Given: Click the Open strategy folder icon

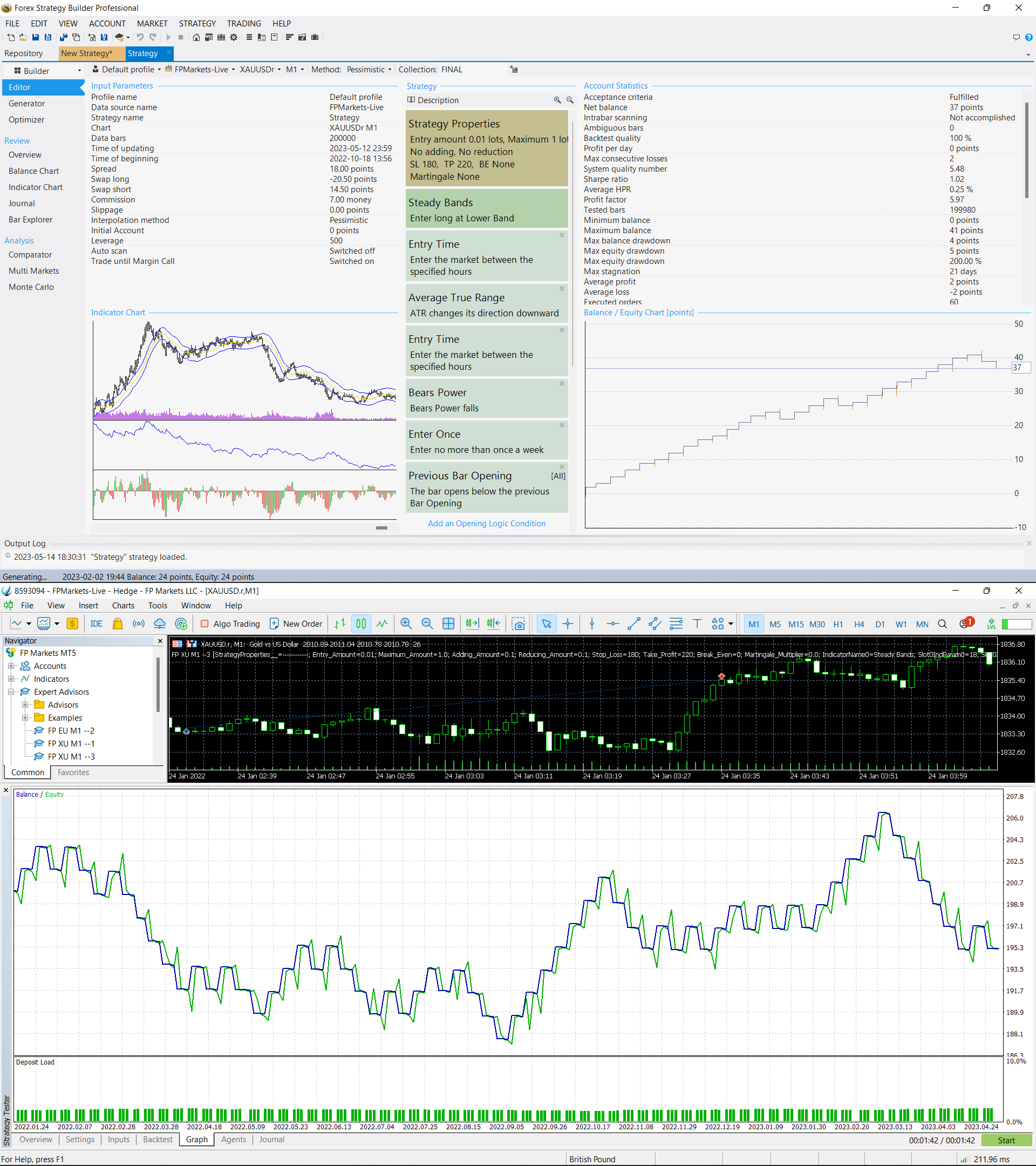Looking at the screenshot, I should click(x=23, y=38).
